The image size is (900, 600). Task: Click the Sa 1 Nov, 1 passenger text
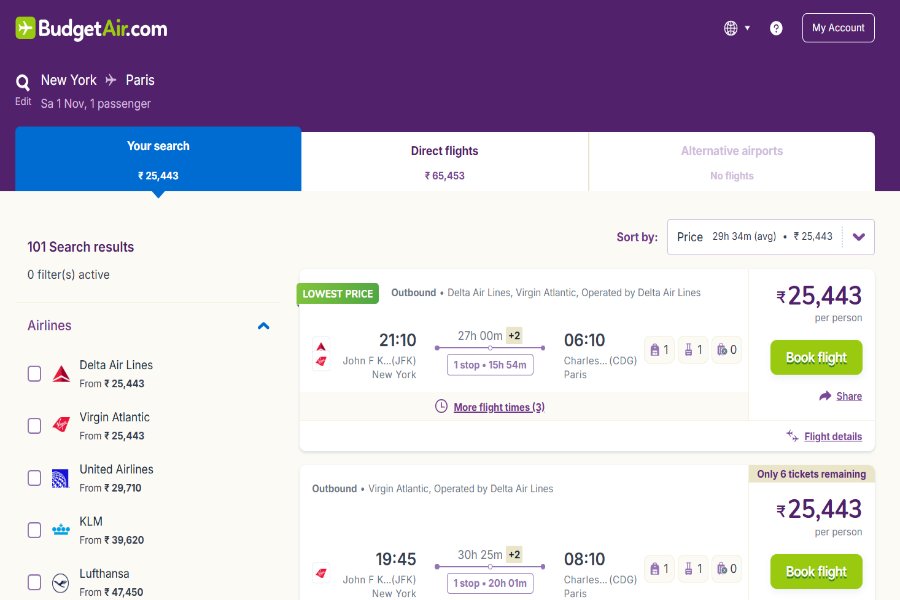tap(95, 103)
